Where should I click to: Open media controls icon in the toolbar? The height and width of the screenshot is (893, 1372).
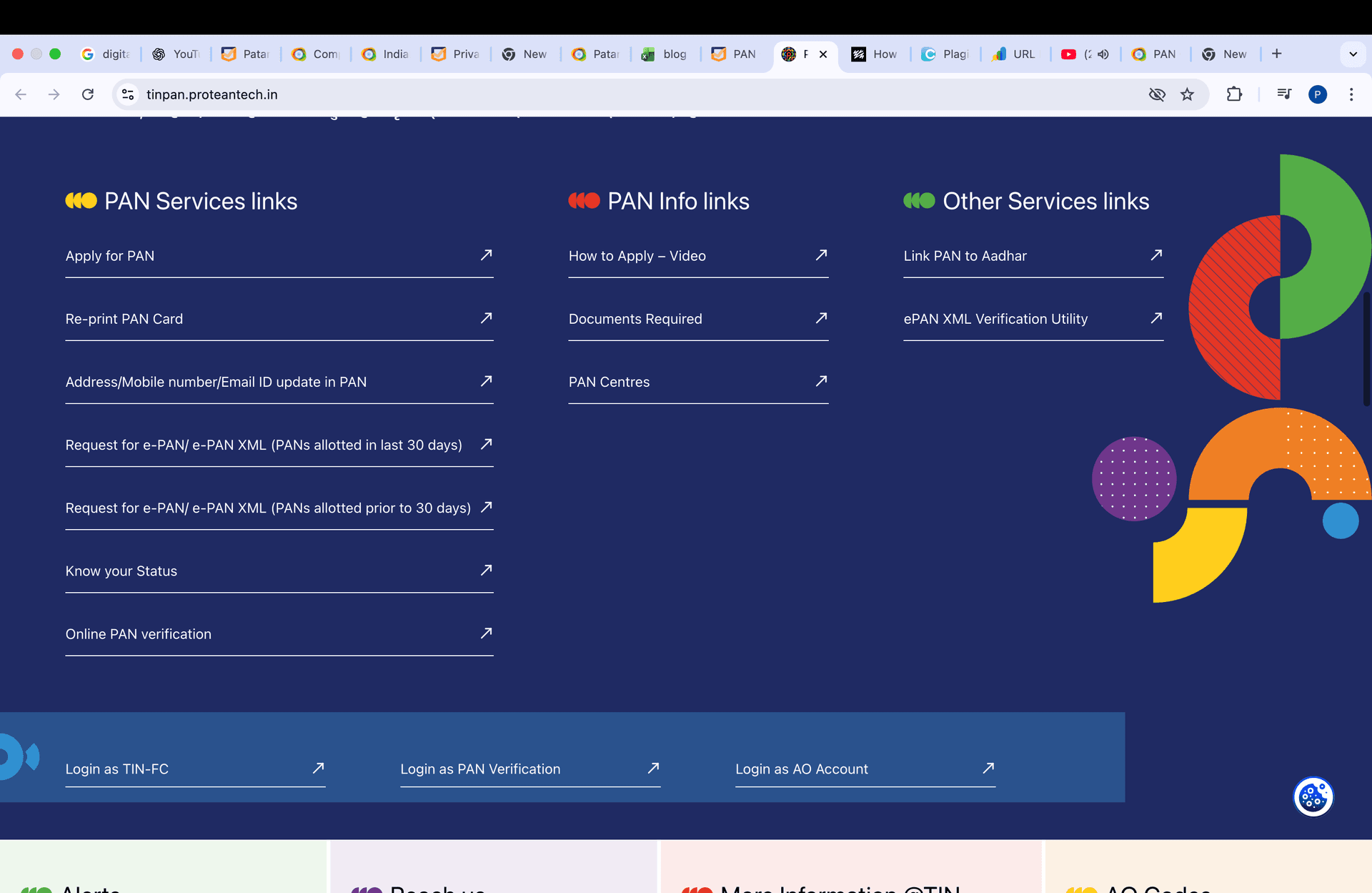coord(1284,94)
